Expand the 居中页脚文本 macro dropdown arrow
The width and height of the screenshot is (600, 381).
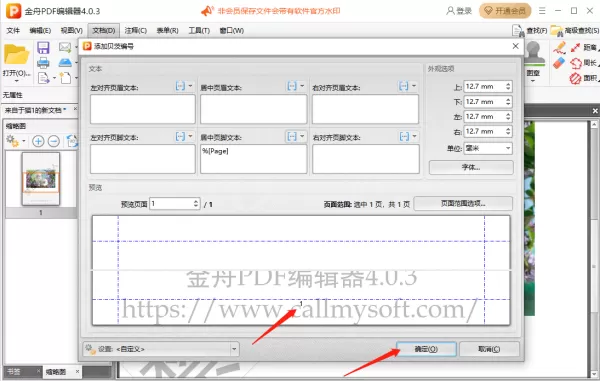coord(302,136)
